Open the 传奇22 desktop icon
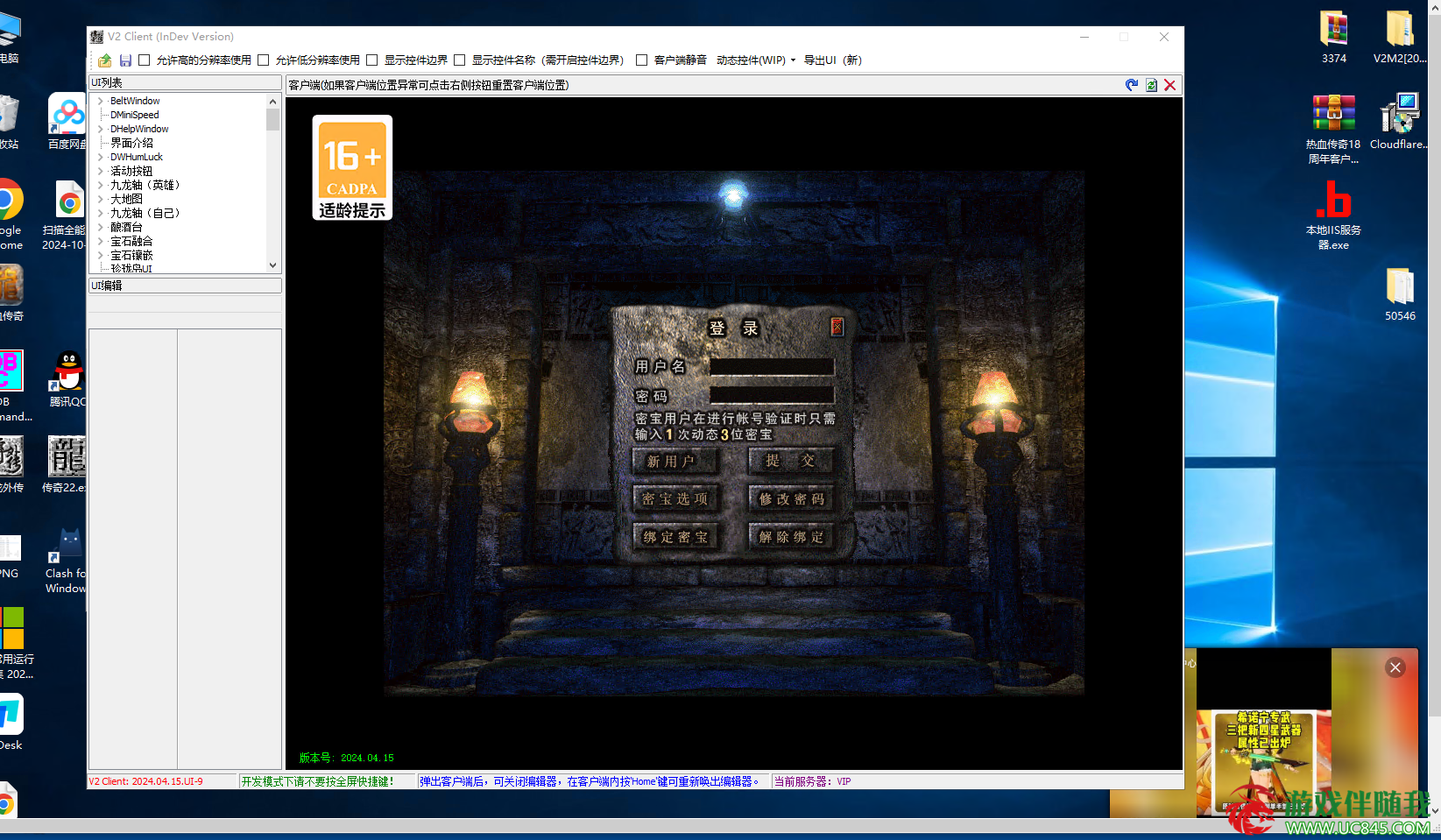This screenshot has width=1441, height=840. [x=66, y=465]
